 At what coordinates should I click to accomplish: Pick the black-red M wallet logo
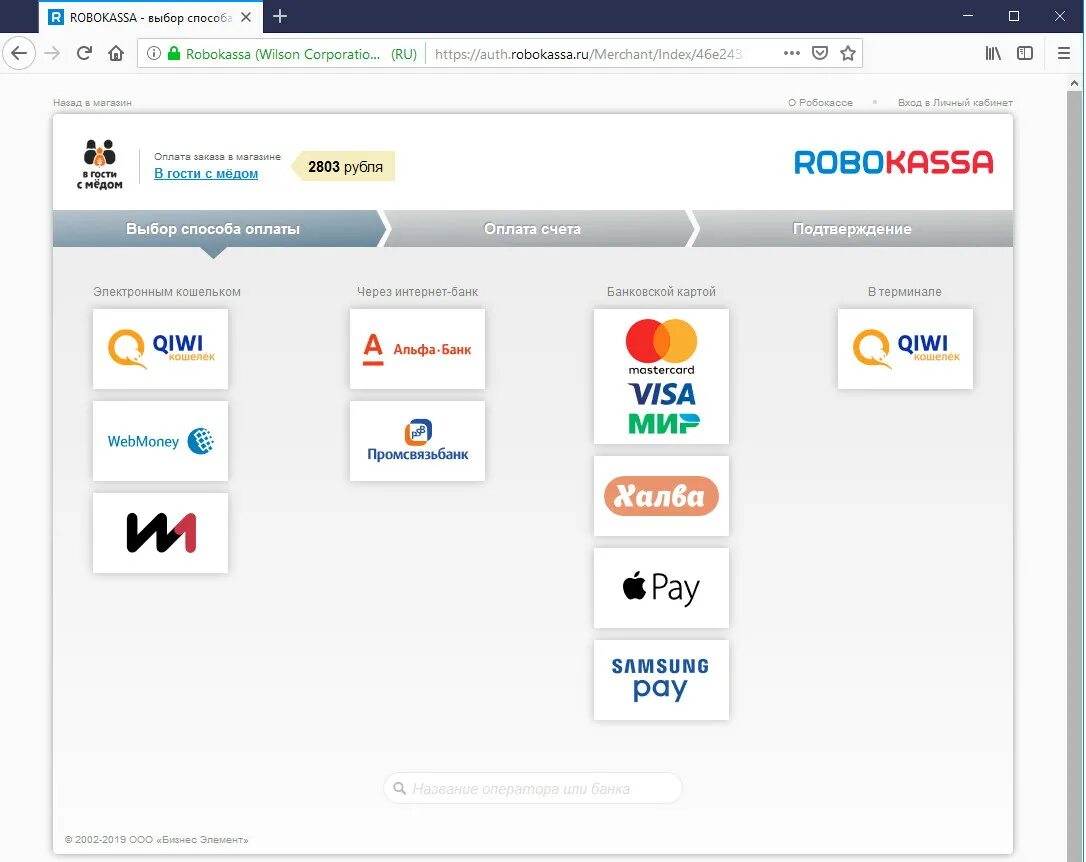(160, 532)
